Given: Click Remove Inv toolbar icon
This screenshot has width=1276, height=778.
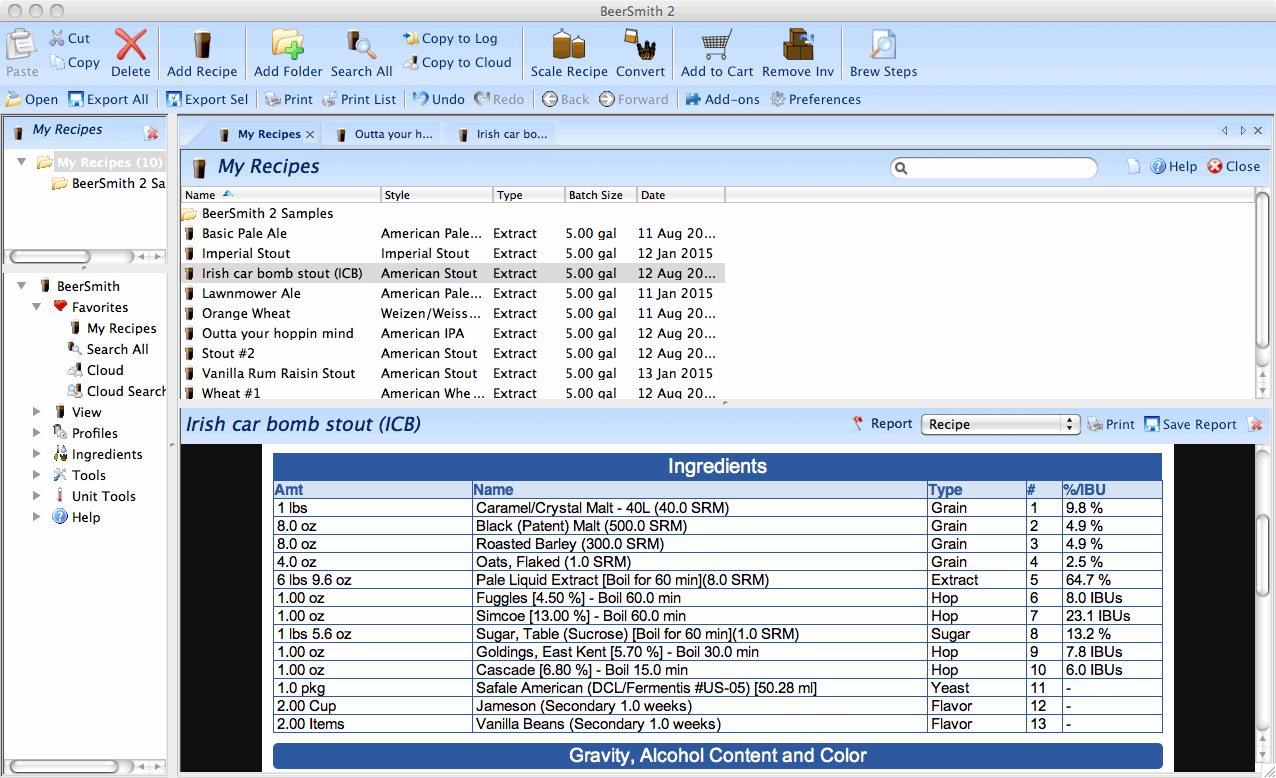Looking at the screenshot, I should (798, 53).
